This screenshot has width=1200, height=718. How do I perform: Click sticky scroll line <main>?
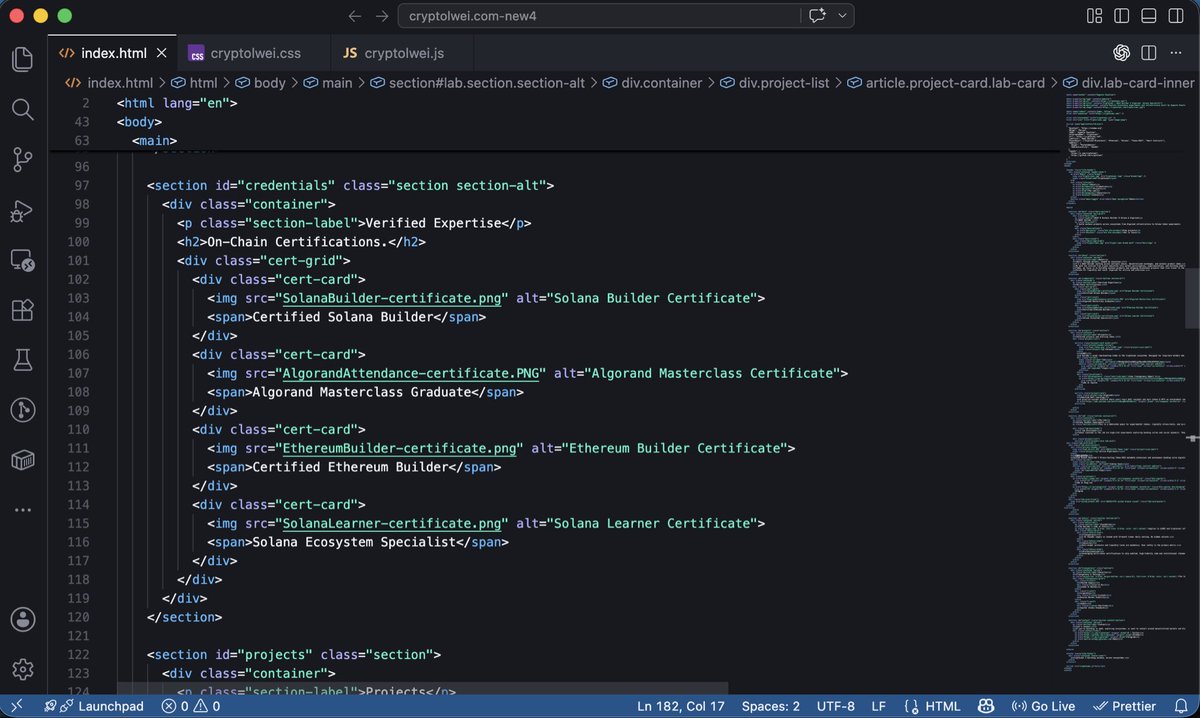155,141
